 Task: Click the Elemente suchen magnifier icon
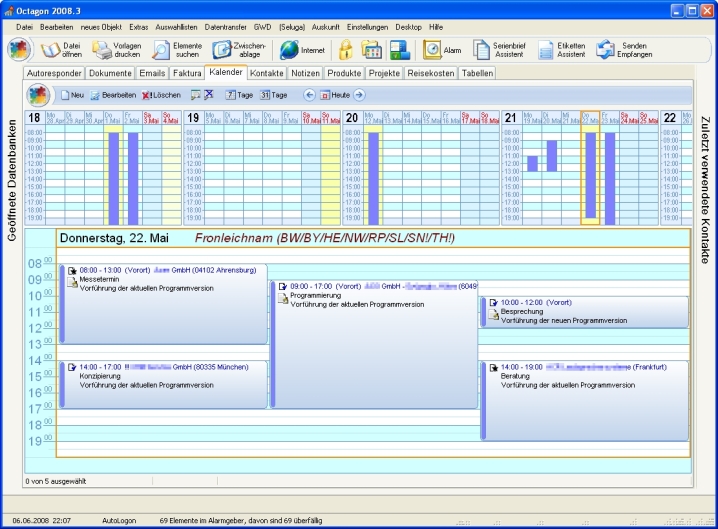point(161,49)
